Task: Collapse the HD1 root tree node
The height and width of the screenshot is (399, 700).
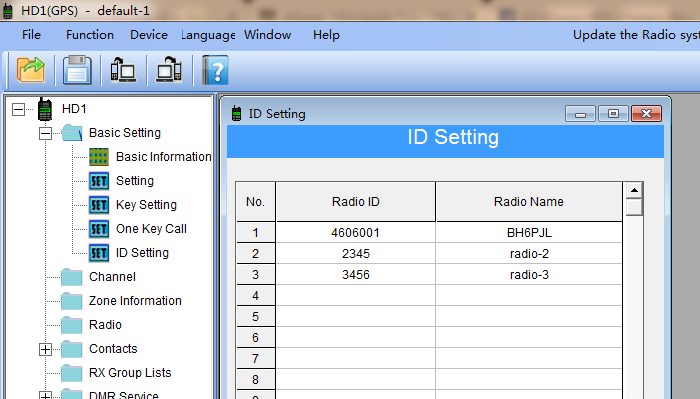Action: tap(18, 109)
